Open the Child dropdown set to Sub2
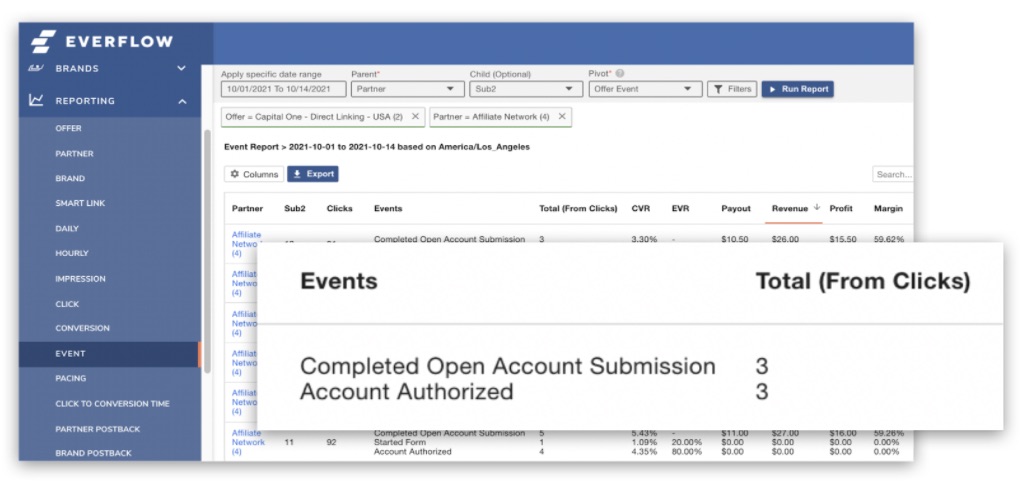The image size is (1029, 490). [526, 89]
